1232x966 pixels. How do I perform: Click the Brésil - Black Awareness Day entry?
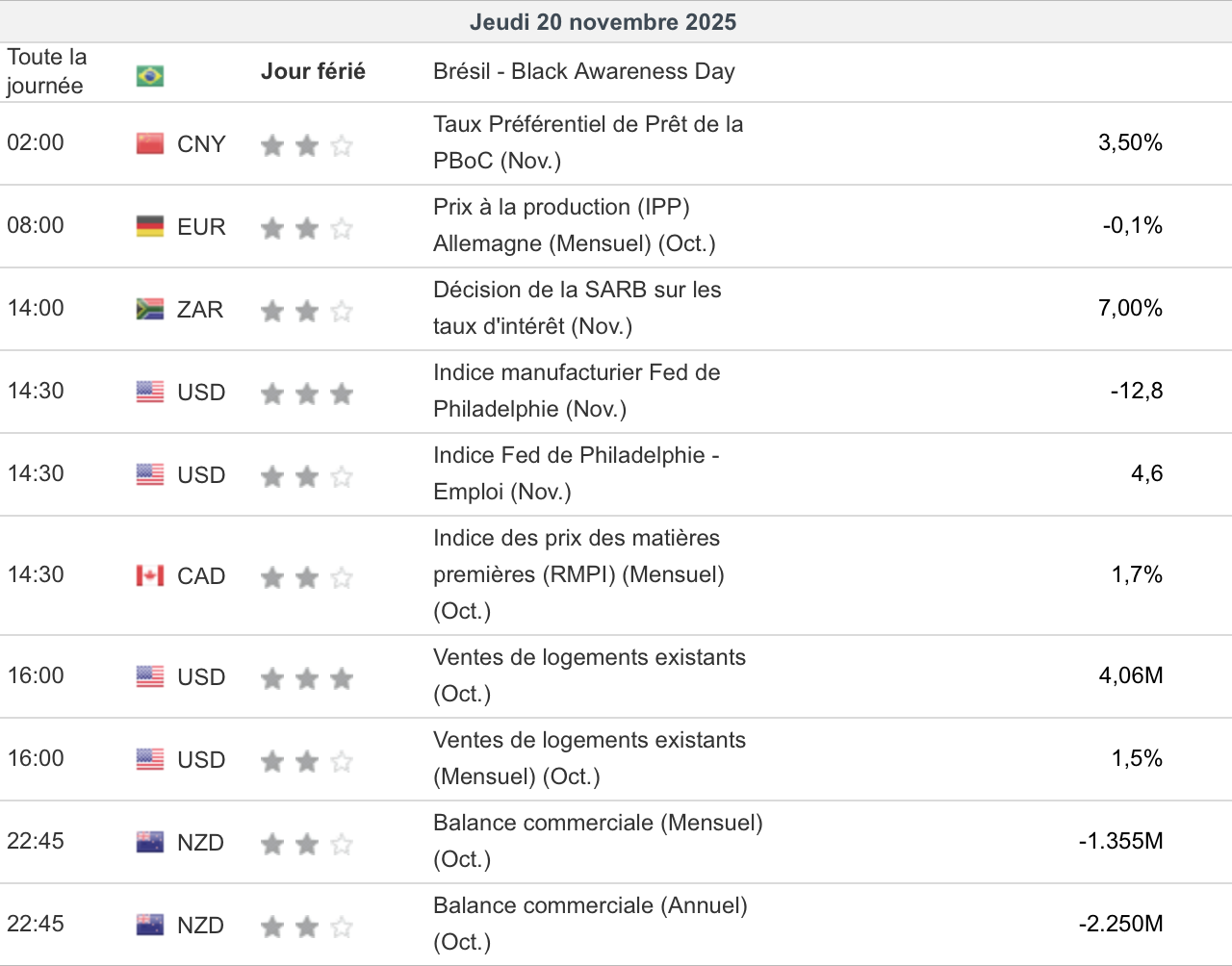[583, 71]
